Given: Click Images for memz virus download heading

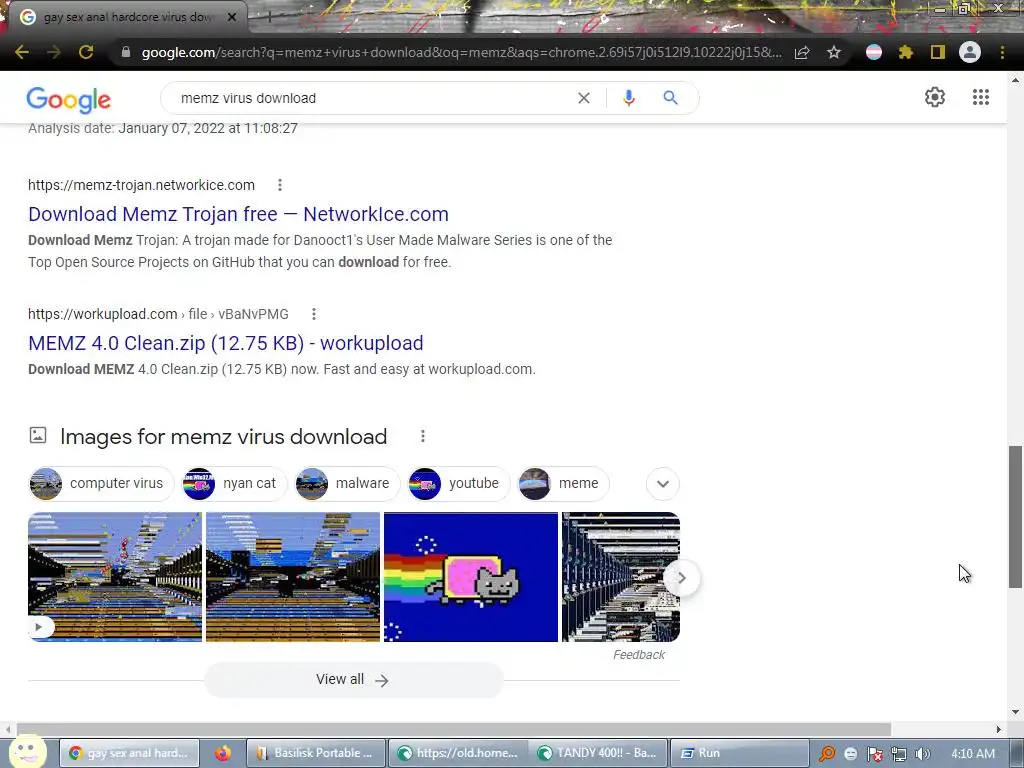Looking at the screenshot, I should (223, 436).
